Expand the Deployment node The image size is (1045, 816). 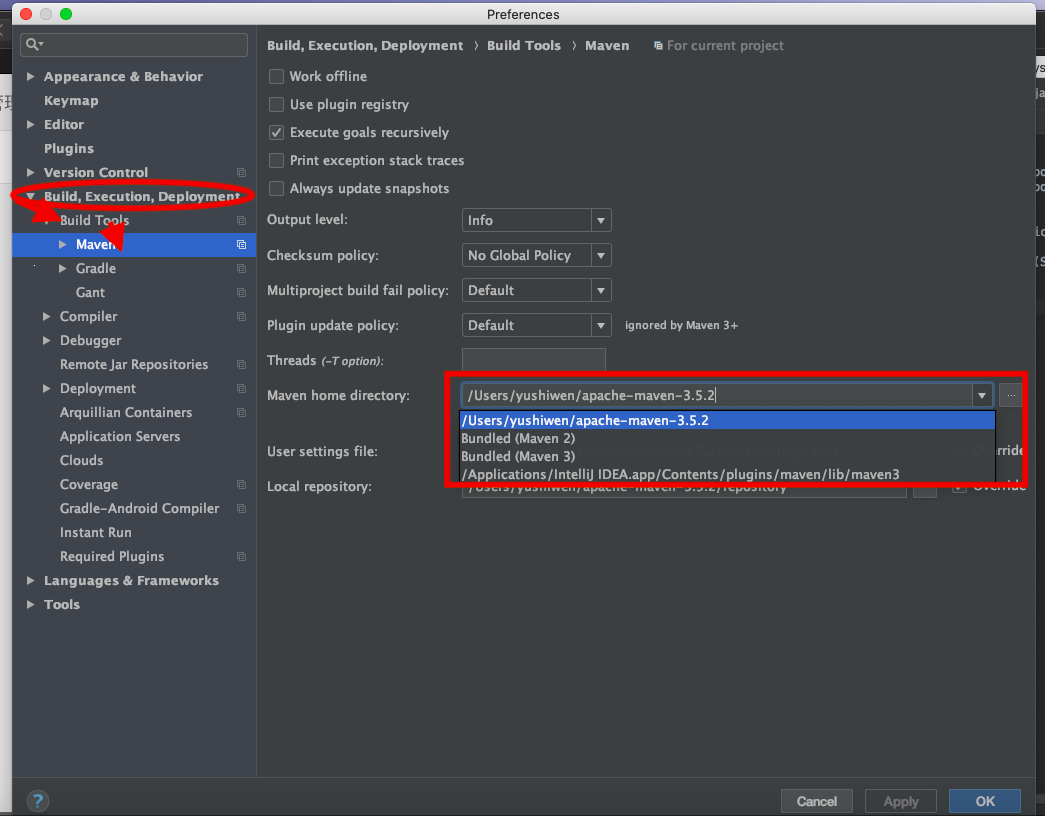point(46,389)
